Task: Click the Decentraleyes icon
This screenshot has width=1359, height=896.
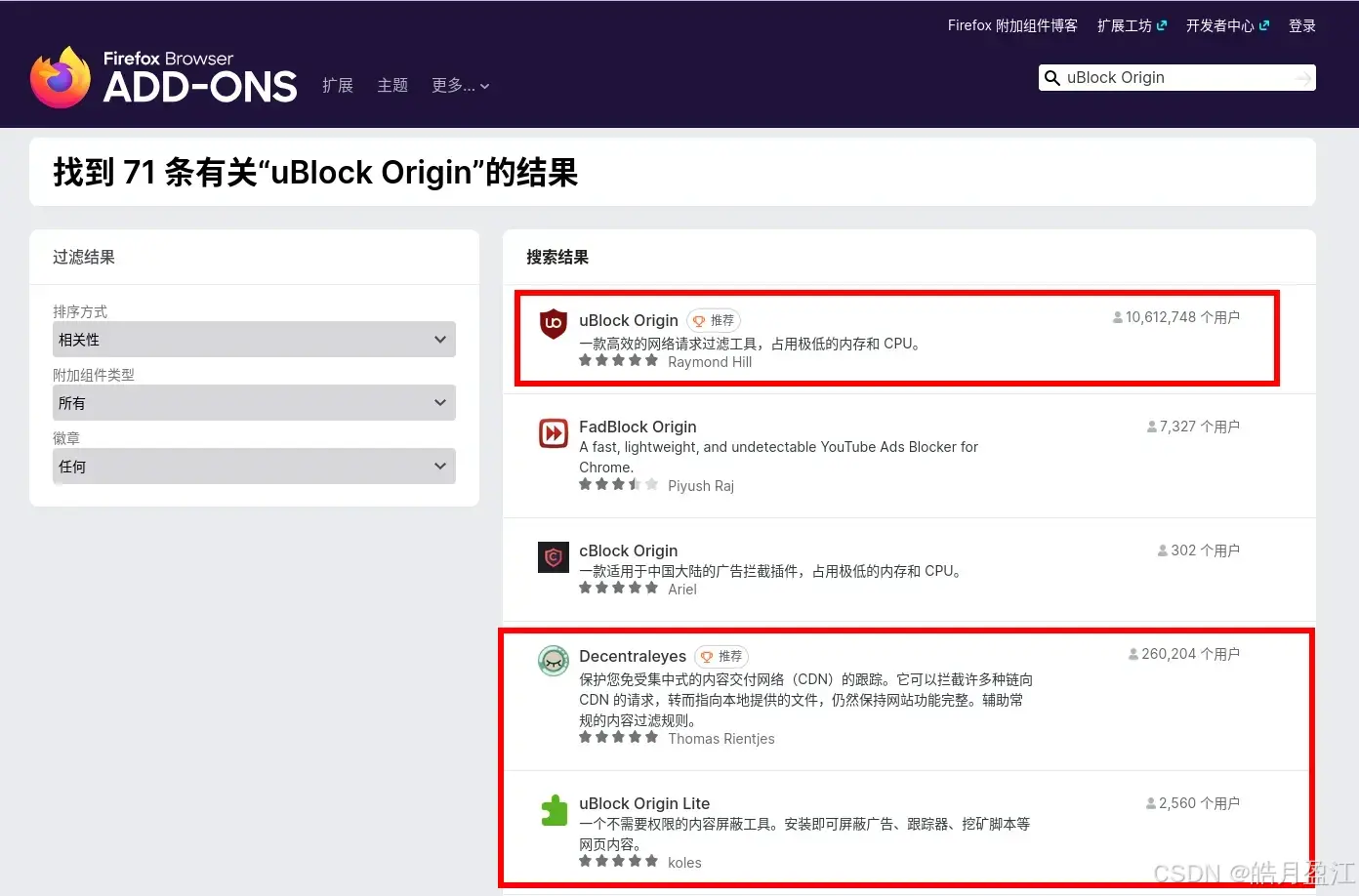Action: coord(554,661)
